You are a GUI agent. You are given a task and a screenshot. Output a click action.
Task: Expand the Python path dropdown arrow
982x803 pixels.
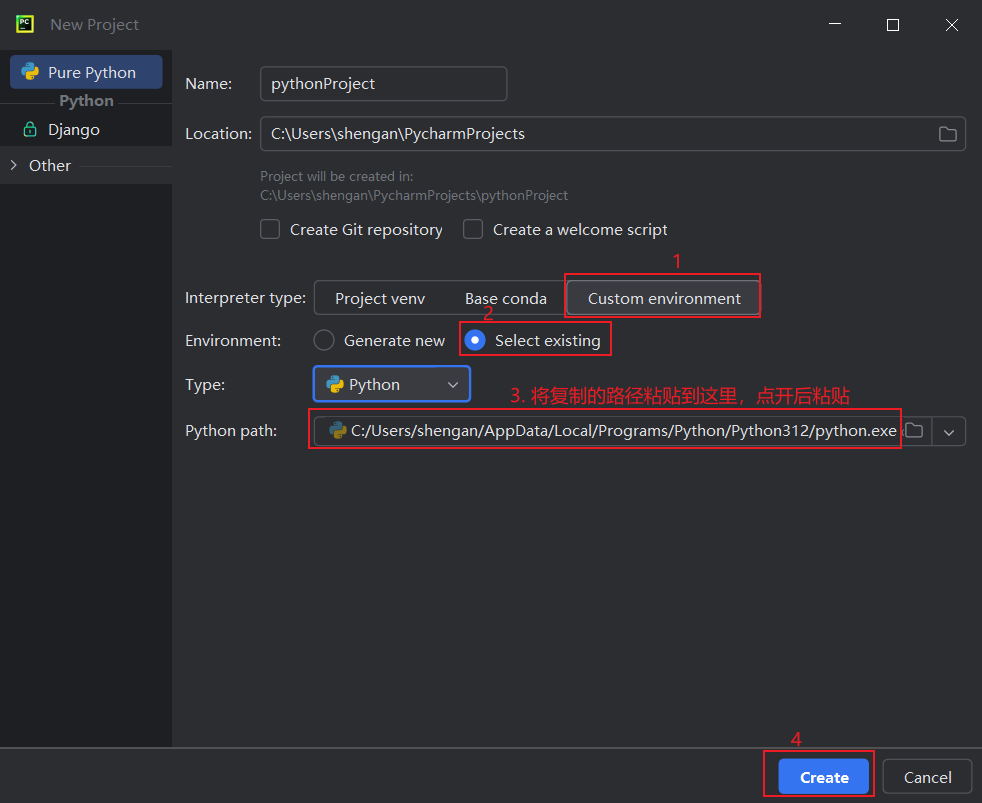click(949, 432)
